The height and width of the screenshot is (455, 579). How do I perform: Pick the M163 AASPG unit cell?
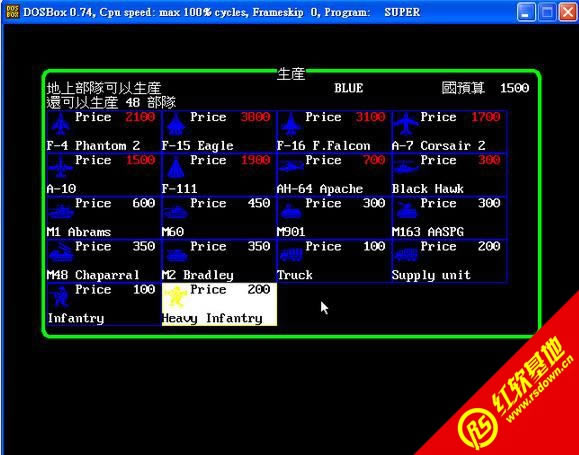(x=449, y=218)
